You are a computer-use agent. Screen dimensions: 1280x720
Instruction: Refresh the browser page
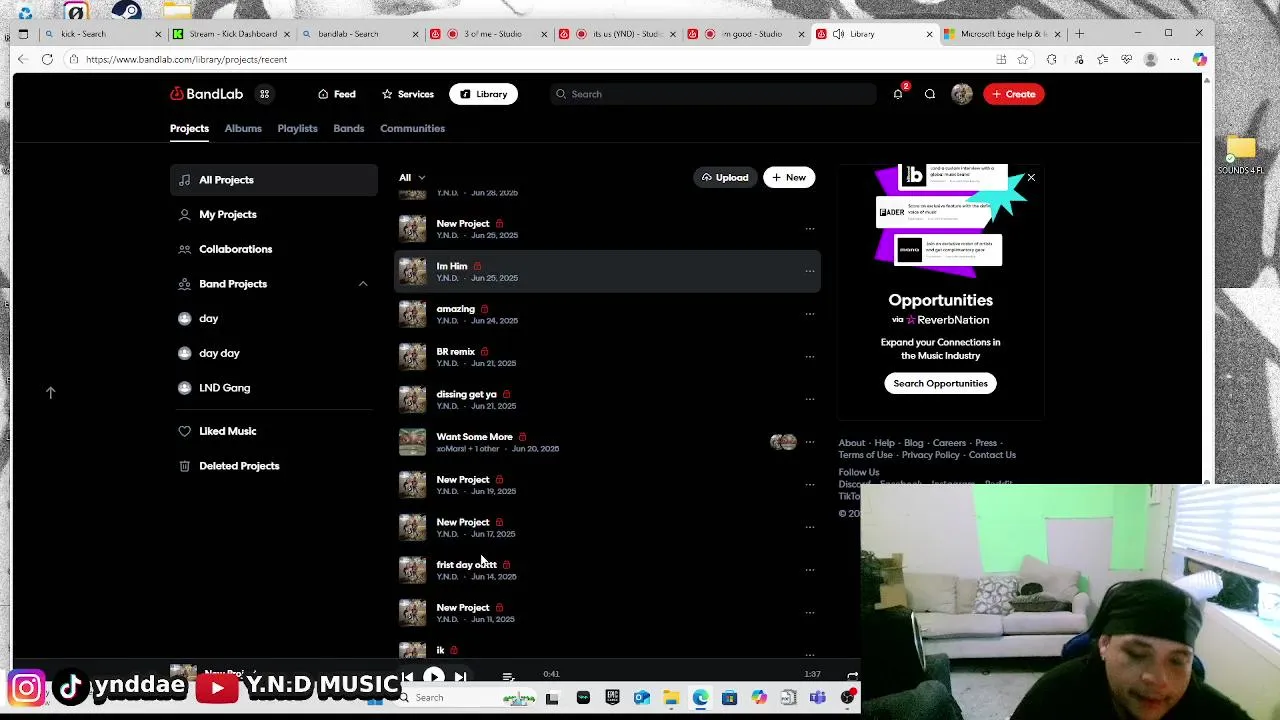[47, 59]
